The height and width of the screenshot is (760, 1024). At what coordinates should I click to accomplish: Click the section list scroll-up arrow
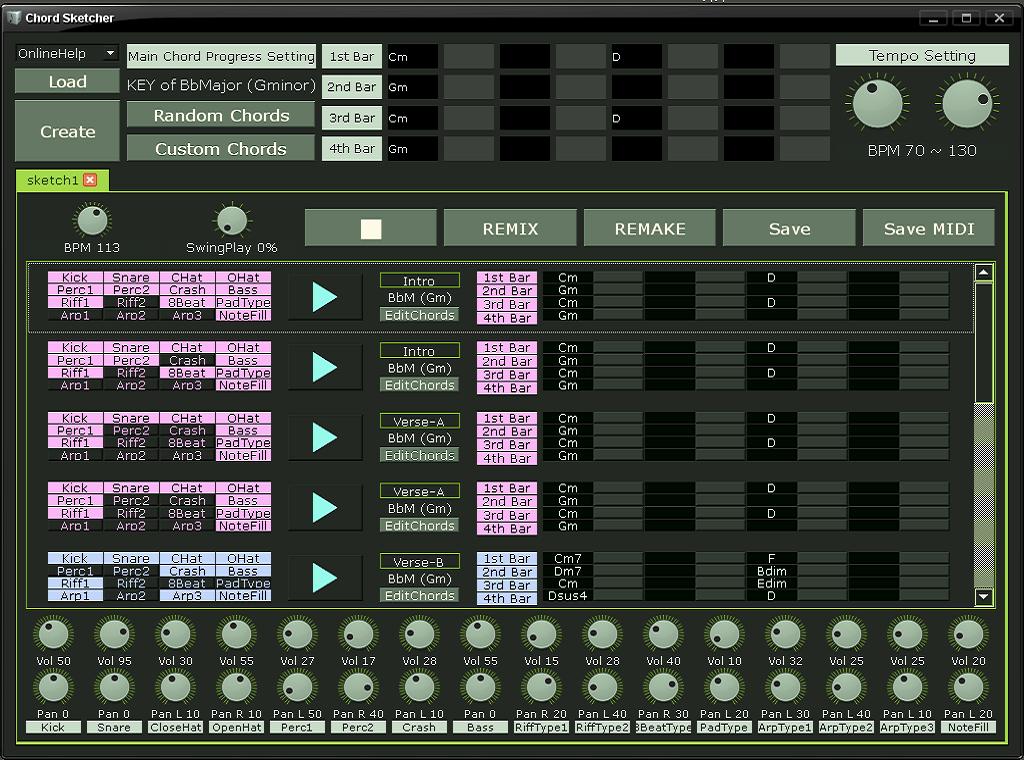coord(984,272)
